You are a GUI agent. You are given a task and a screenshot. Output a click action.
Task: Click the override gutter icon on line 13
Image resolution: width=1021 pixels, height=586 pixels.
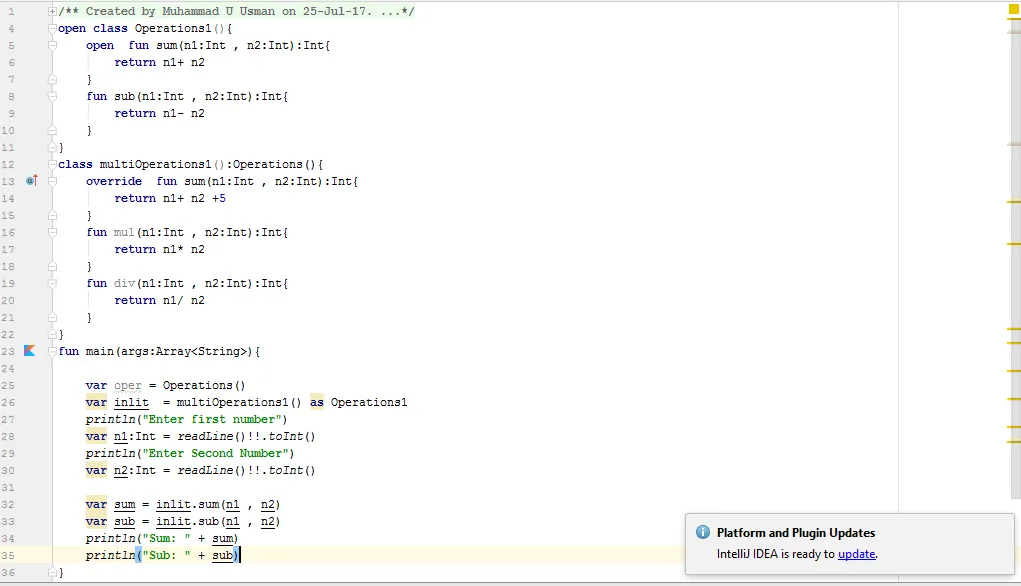[x=31, y=180]
